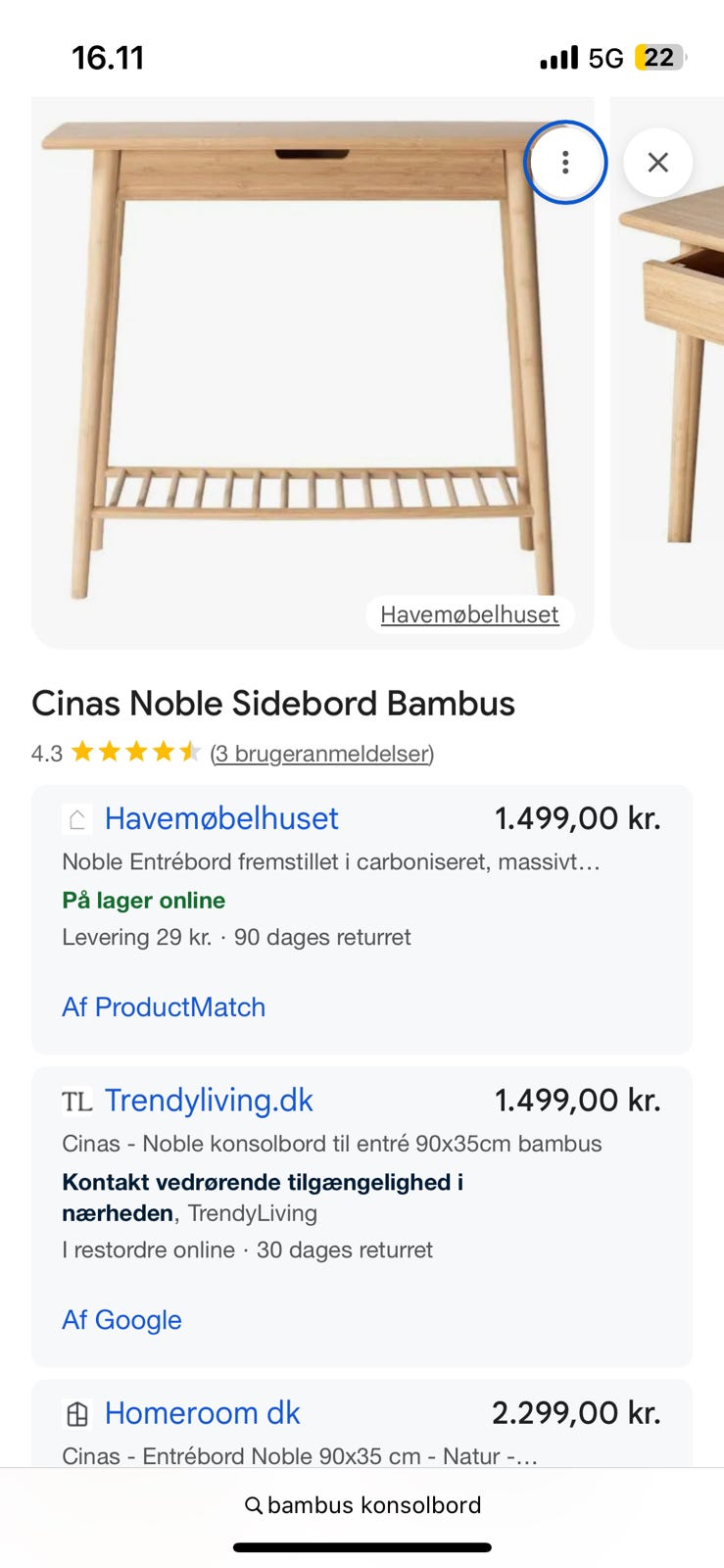Tap the time 16.11 in the status bar
This screenshot has width=724, height=1568.
(109, 57)
